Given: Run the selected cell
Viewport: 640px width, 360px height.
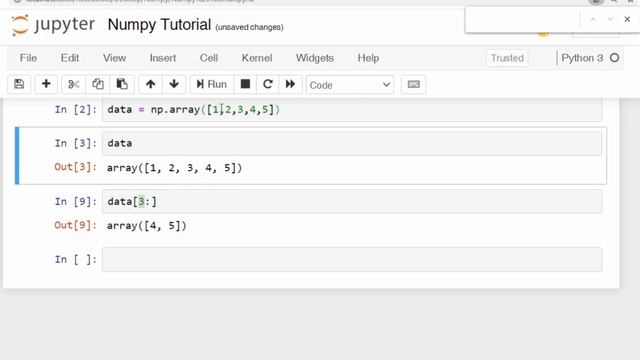Looking at the screenshot, I should pyautogui.click(x=211, y=84).
